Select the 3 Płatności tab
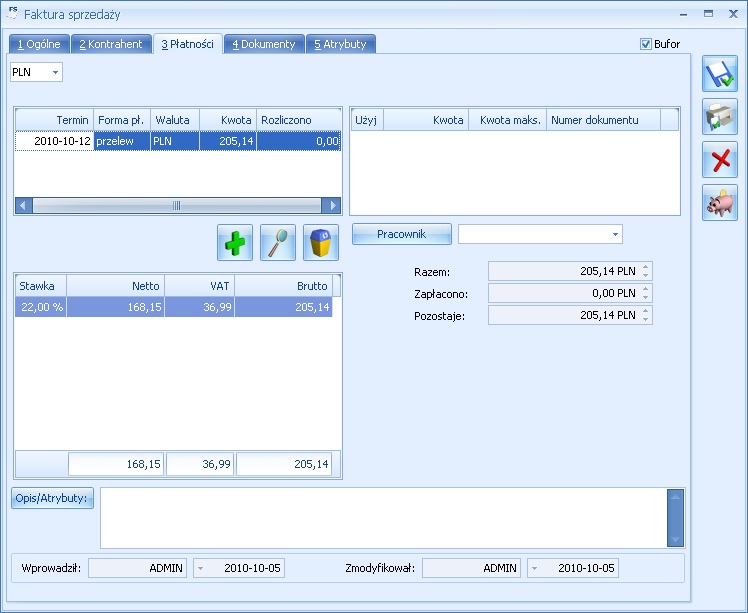Screen dimensions: 748x613 click(187, 44)
